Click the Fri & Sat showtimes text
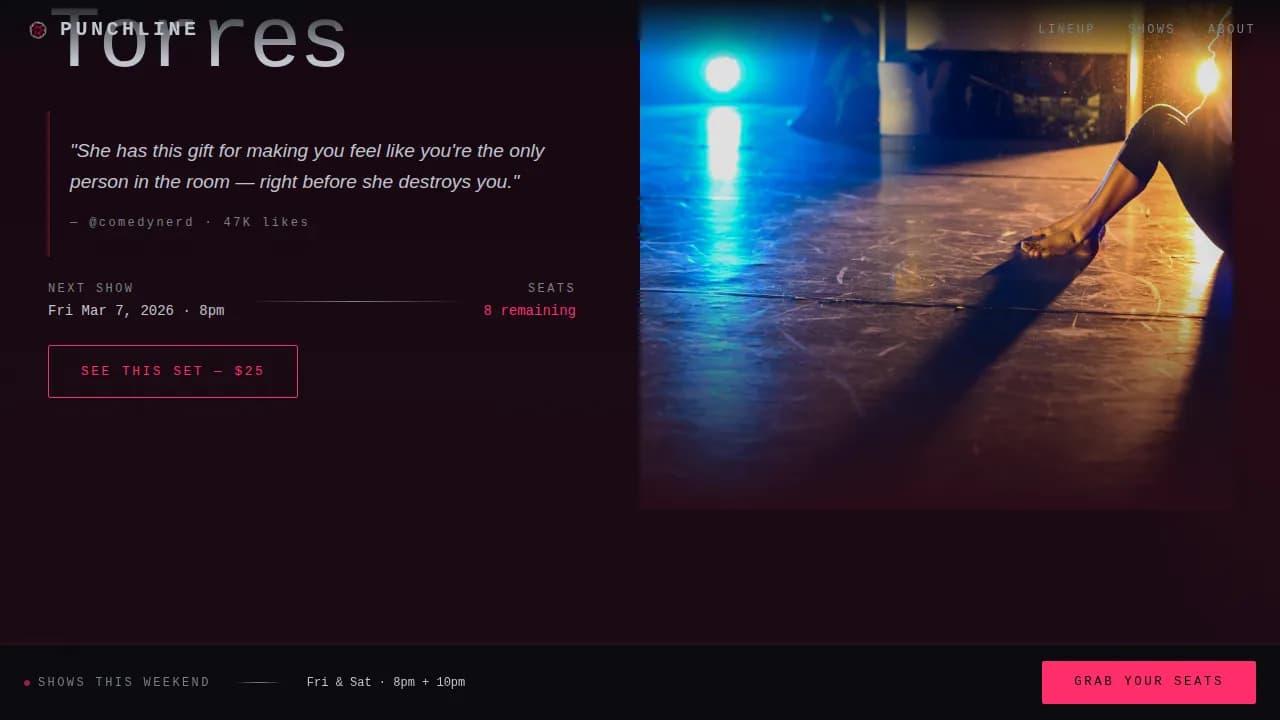Image resolution: width=1280 pixels, height=720 pixels. click(x=386, y=682)
